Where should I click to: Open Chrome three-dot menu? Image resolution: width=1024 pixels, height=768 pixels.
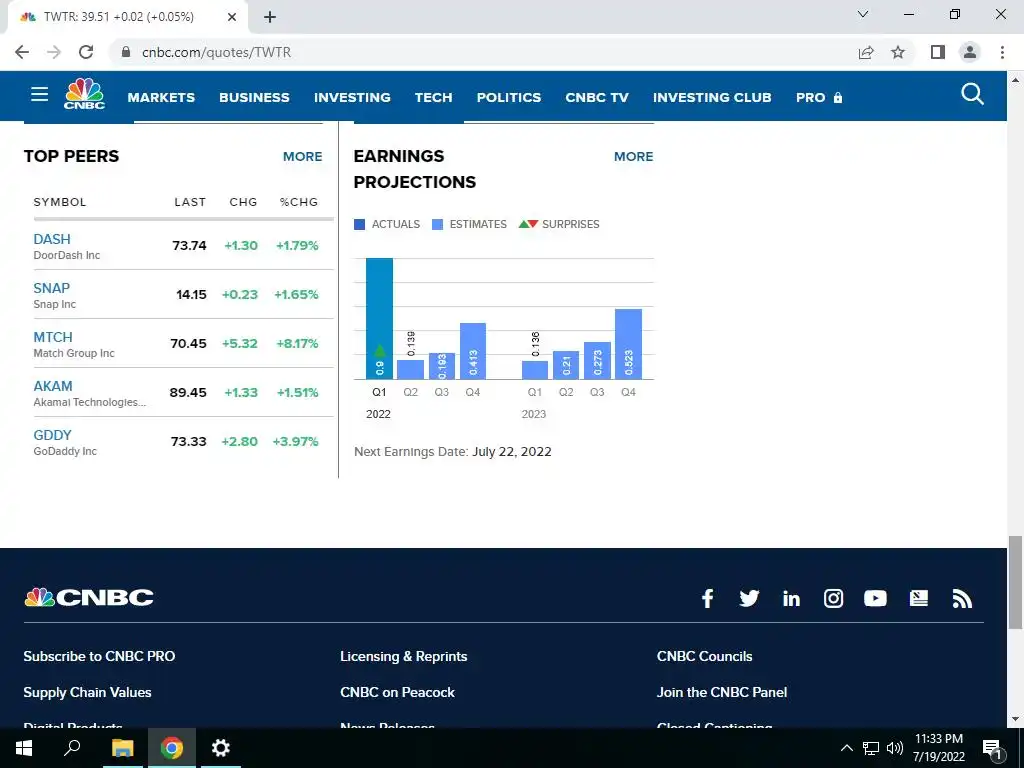click(1002, 52)
